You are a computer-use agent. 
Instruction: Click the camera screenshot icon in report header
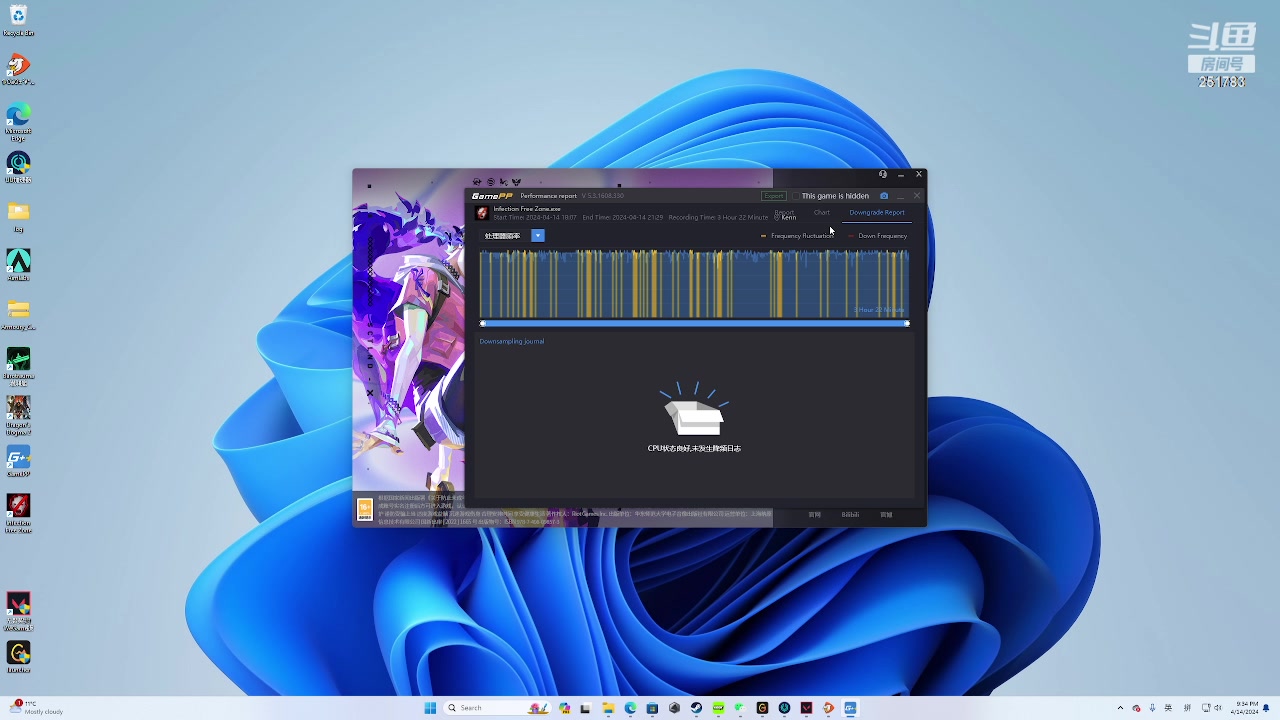[x=884, y=196]
